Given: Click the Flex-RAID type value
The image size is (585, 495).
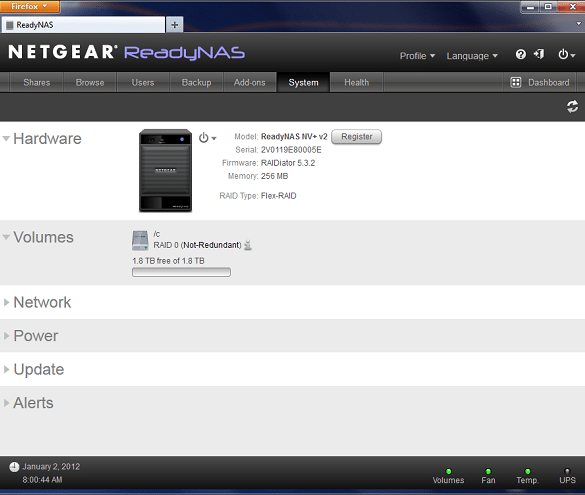Looking at the screenshot, I should tap(279, 196).
